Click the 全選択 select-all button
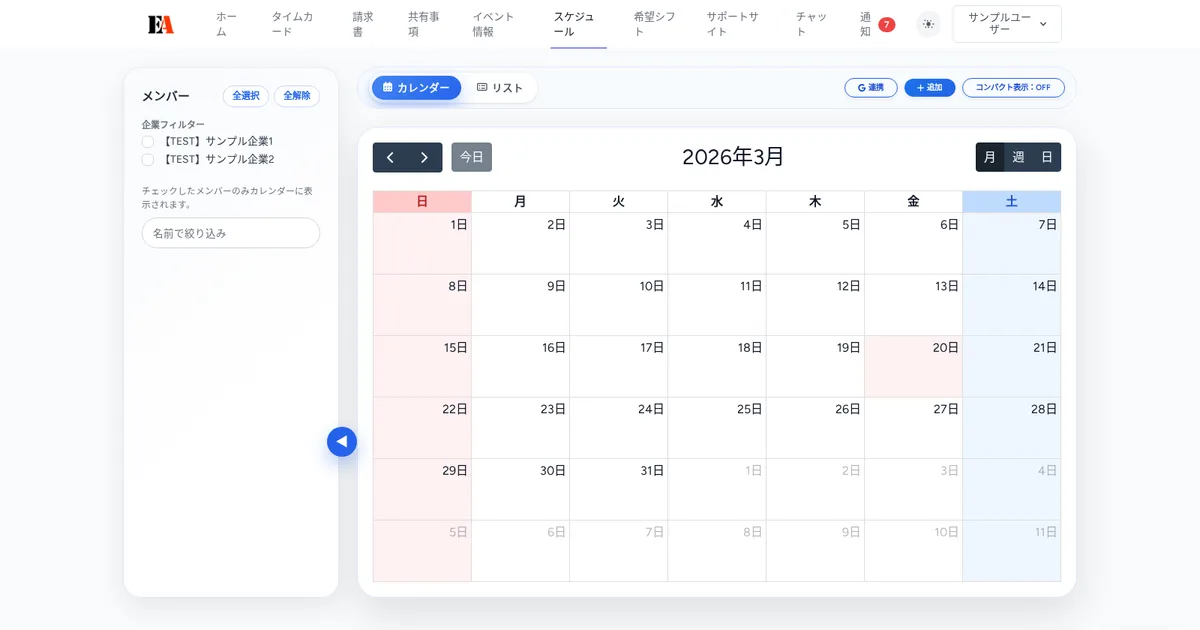1200x630 pixels. tap(245, 96)
